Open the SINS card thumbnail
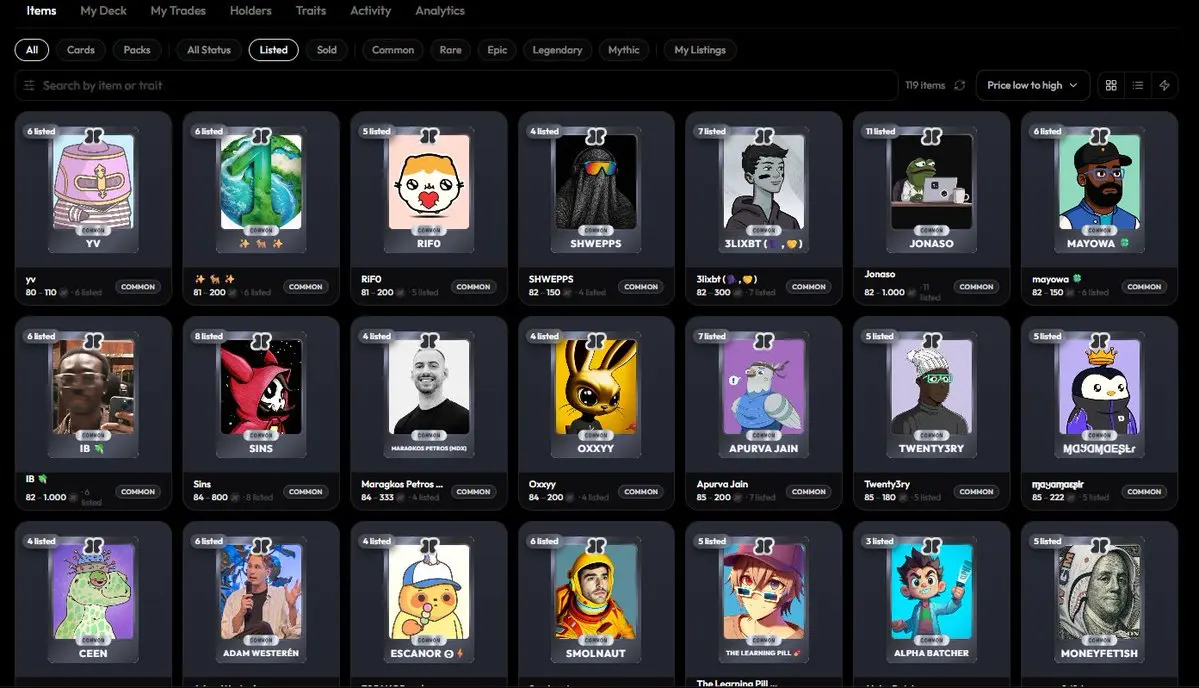 point(261,395)
